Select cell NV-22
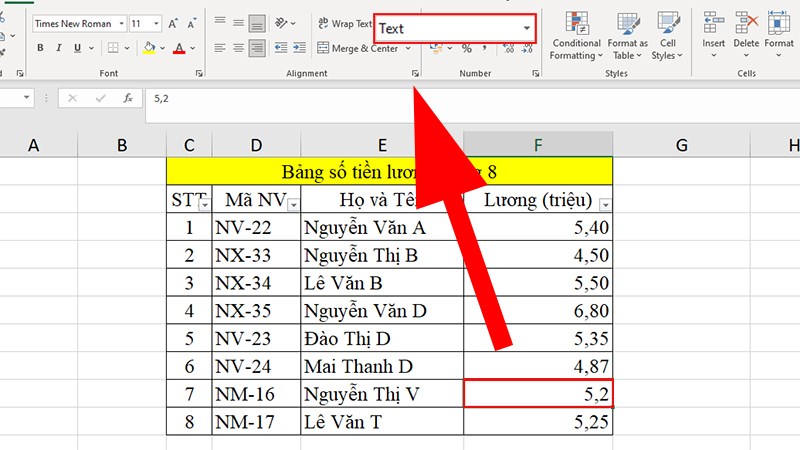Screen dimensions: 800x450 click(256, 227)
